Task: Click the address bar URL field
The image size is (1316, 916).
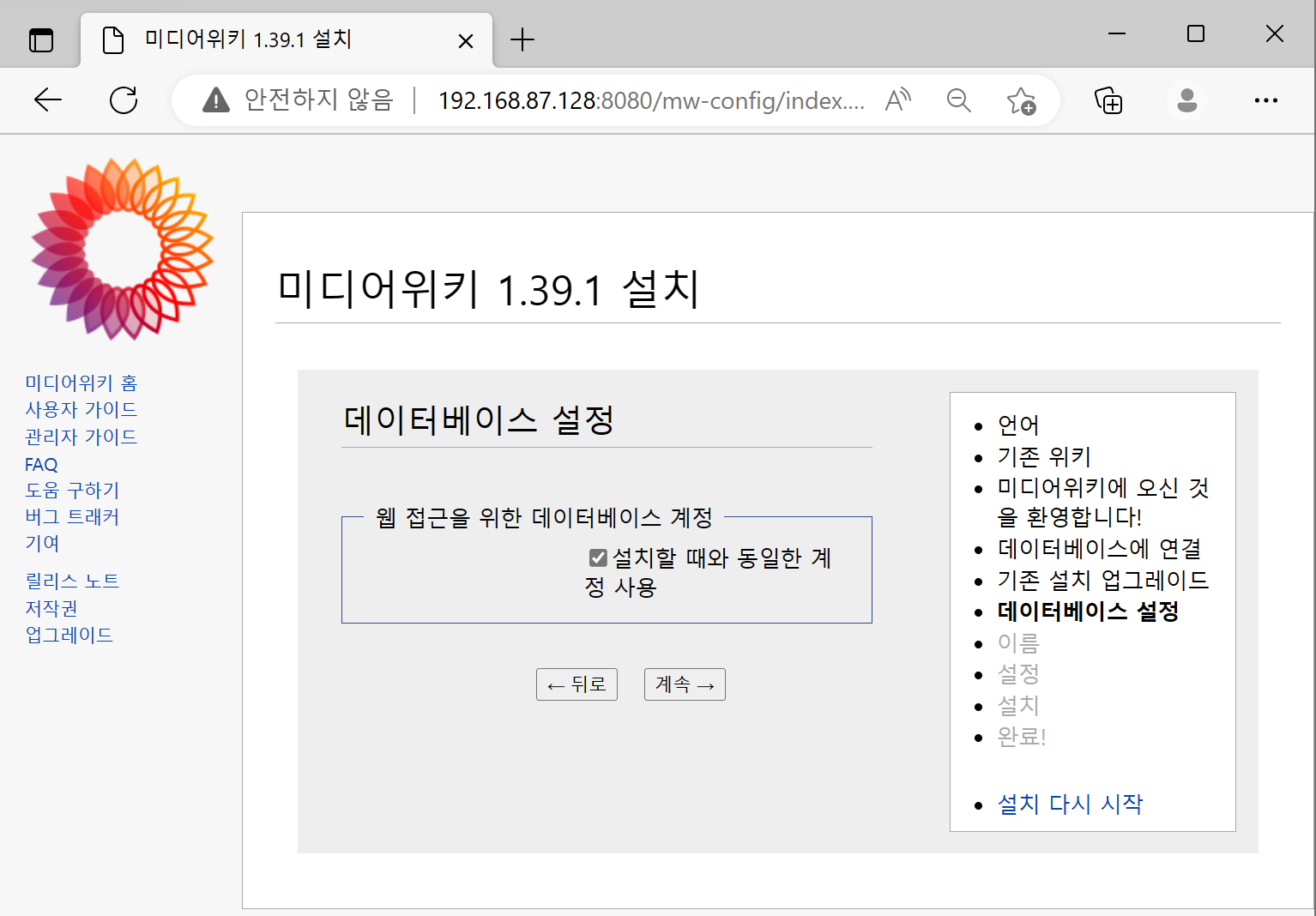Action: coord(651,100)
